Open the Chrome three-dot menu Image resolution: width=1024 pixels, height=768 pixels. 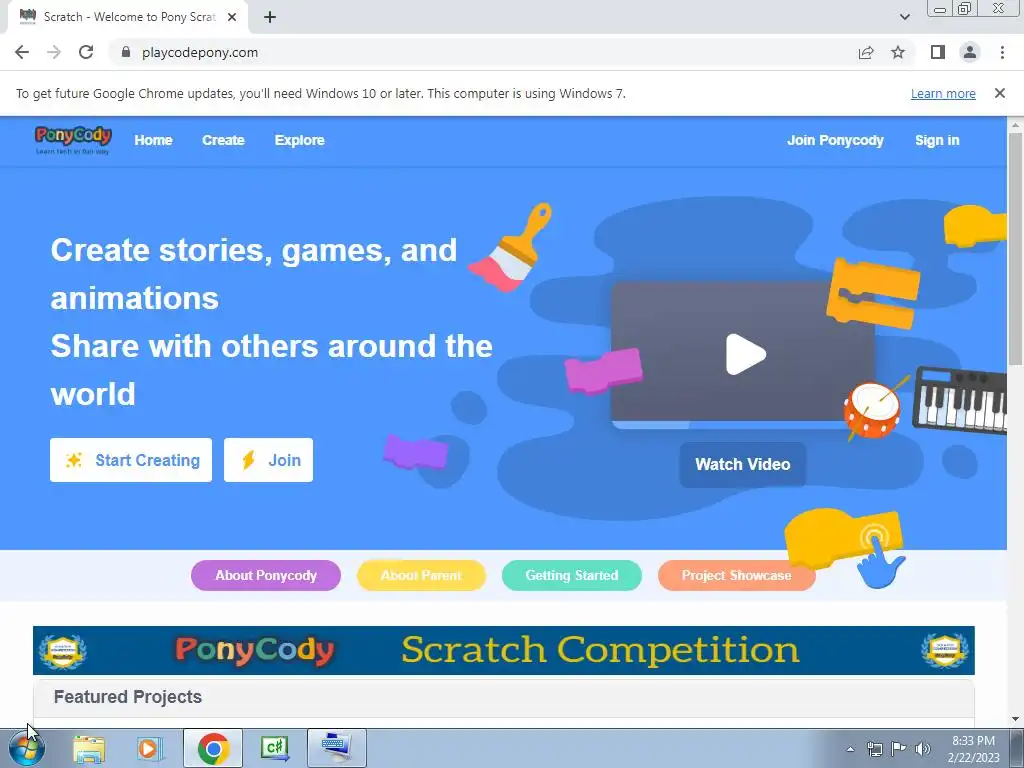tap(1002, 52)
